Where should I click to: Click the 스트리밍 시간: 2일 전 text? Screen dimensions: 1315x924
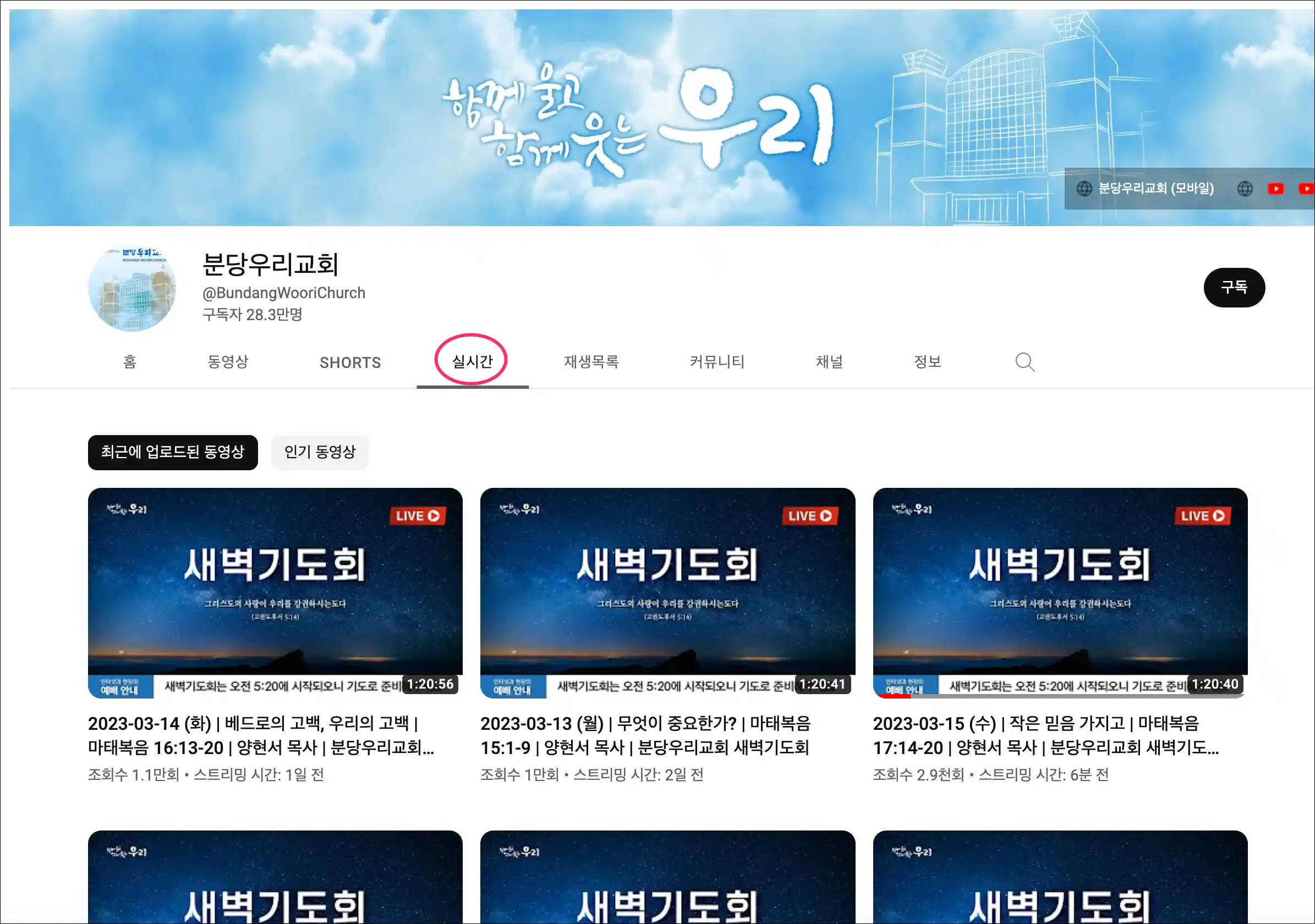(x=639, y=775)
